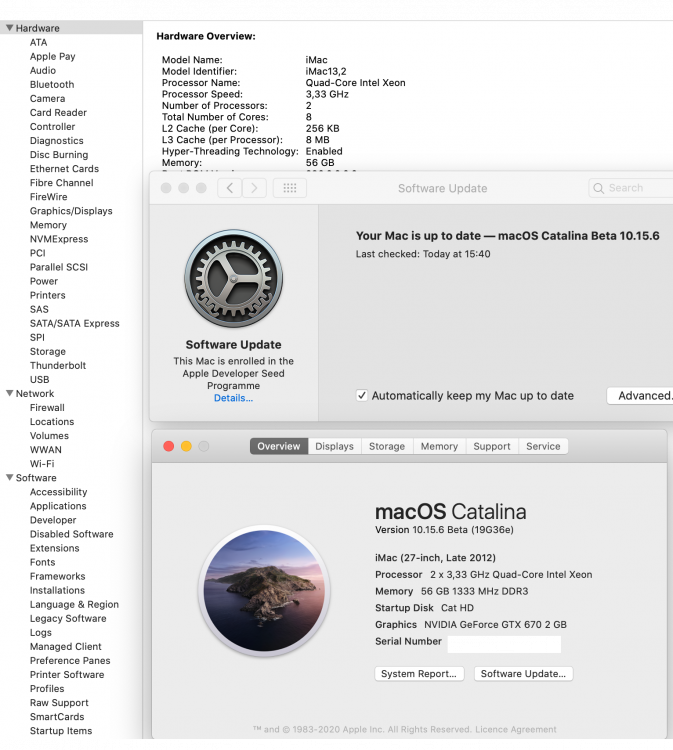673x750 pixels.
Task: Select Diagnostics in the sidebar
Action: 56,141
